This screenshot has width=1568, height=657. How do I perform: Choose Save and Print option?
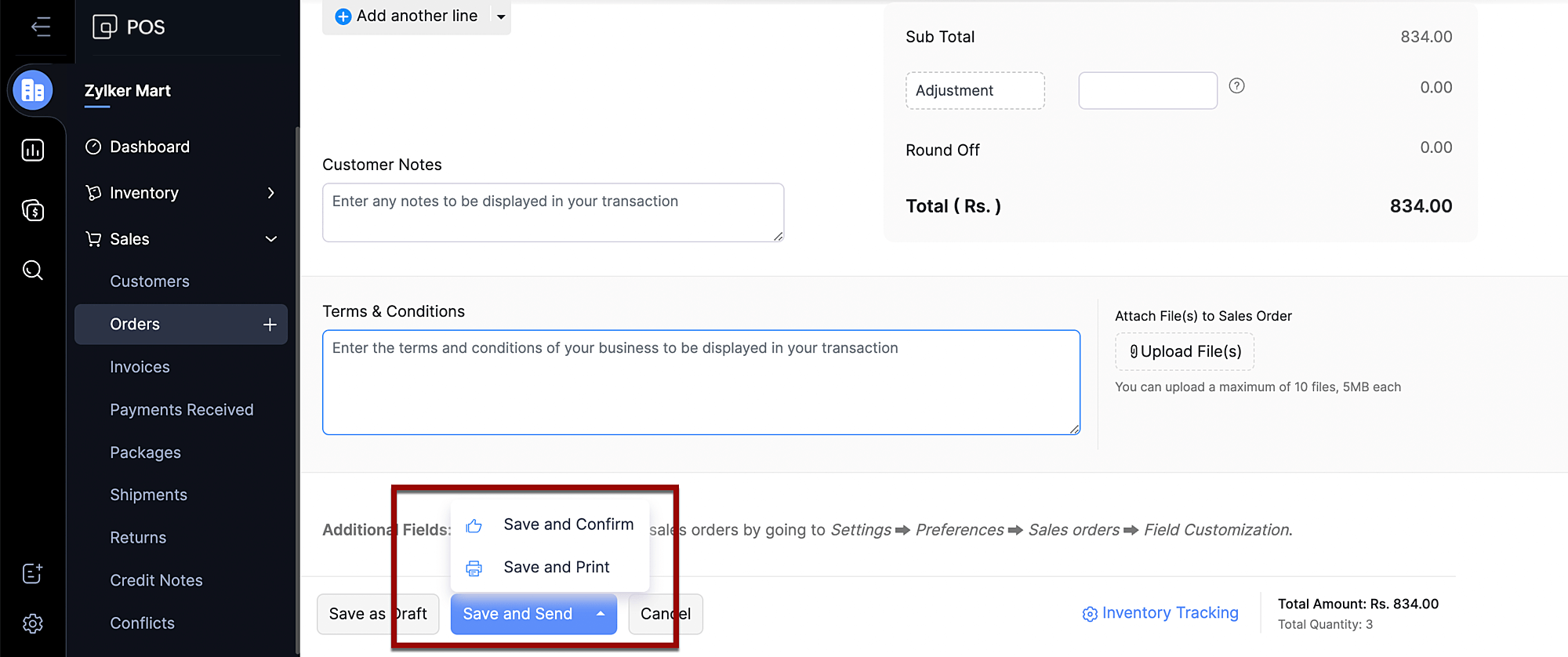[556, 567]
